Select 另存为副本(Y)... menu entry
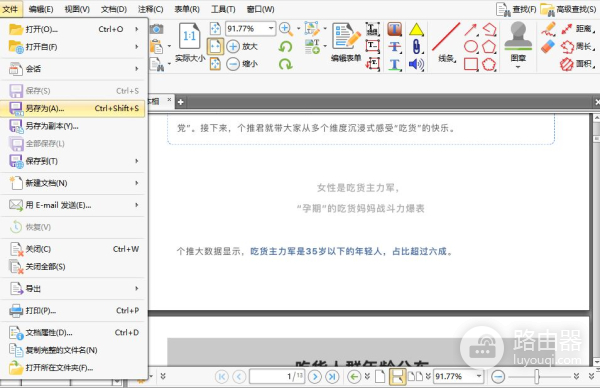The image size is (600, 388). click(73, 126)
